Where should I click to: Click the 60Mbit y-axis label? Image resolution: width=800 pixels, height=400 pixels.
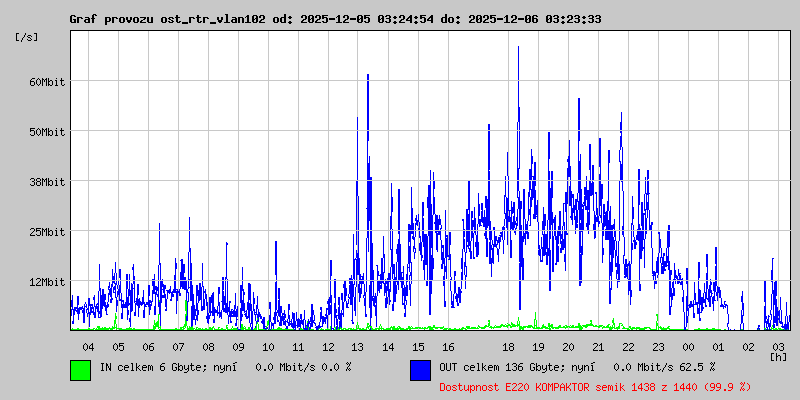tap(47, 81)
